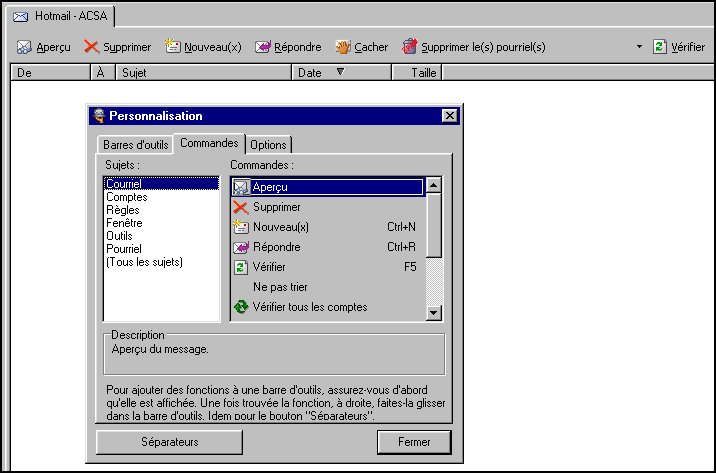716x473 pixels.
Task: Sort by the Date column header
Action: [310, 73]
